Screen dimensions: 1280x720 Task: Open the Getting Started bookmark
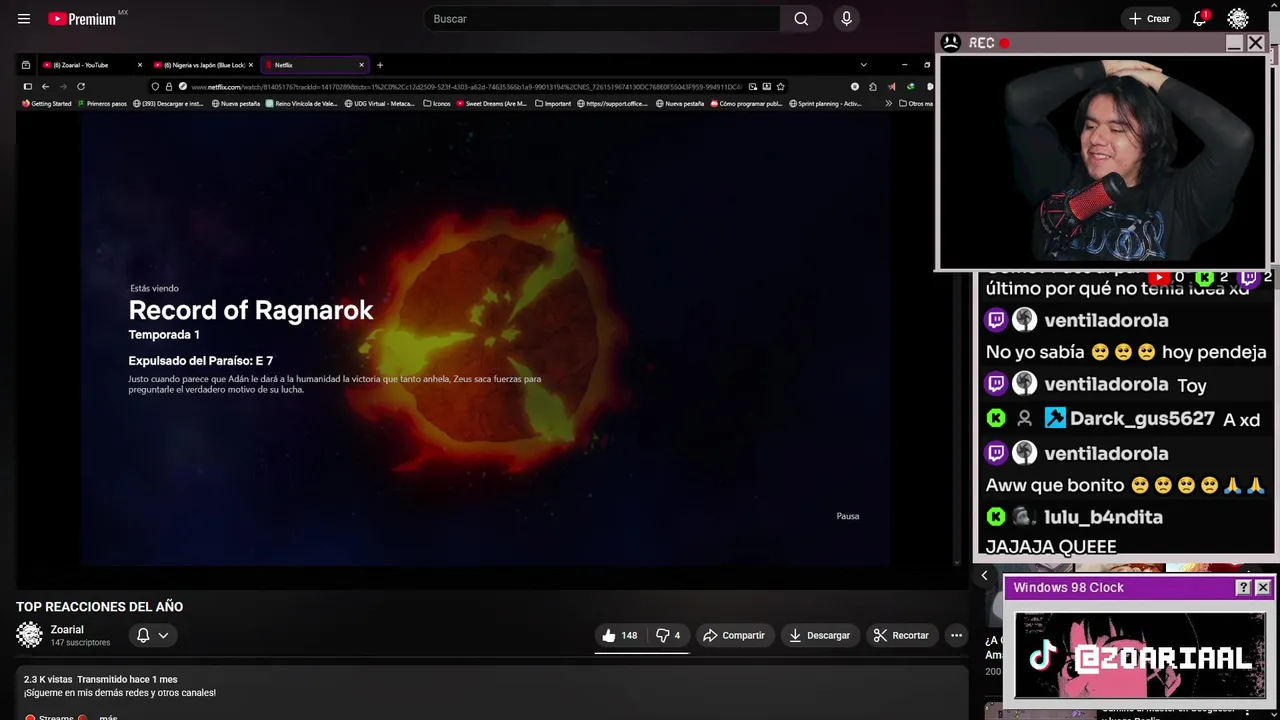point(47,103)
